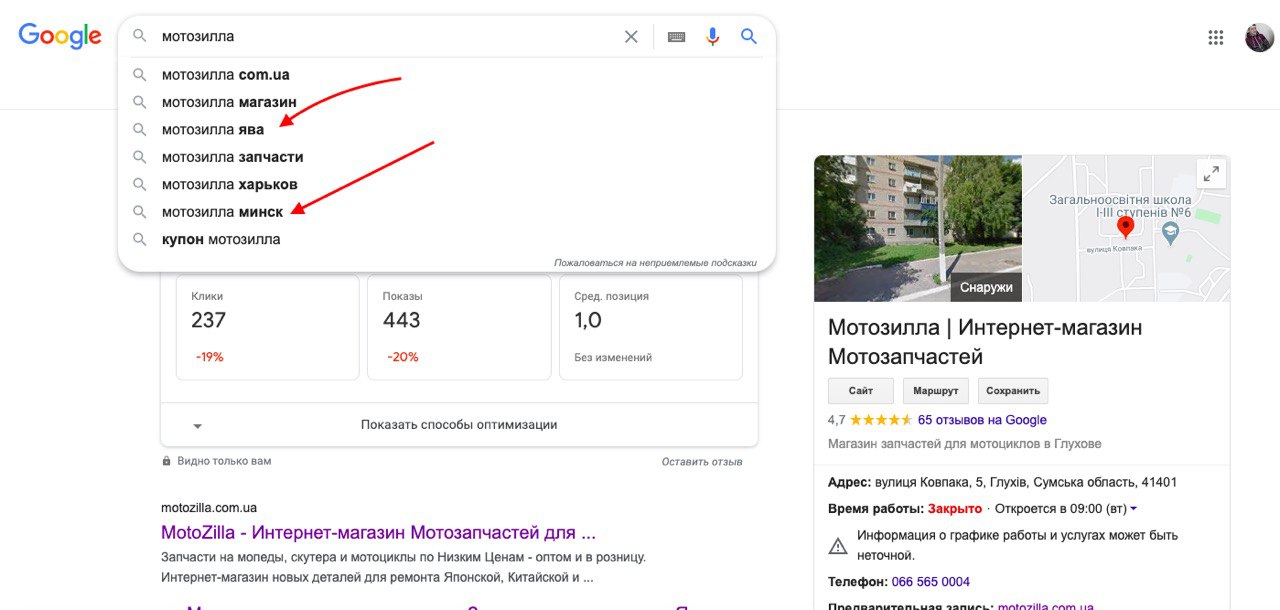Screen dimensions: 1280x610
Task: Open the Сред. позиция 1,0 card
Action: click(x=651, y=328)
